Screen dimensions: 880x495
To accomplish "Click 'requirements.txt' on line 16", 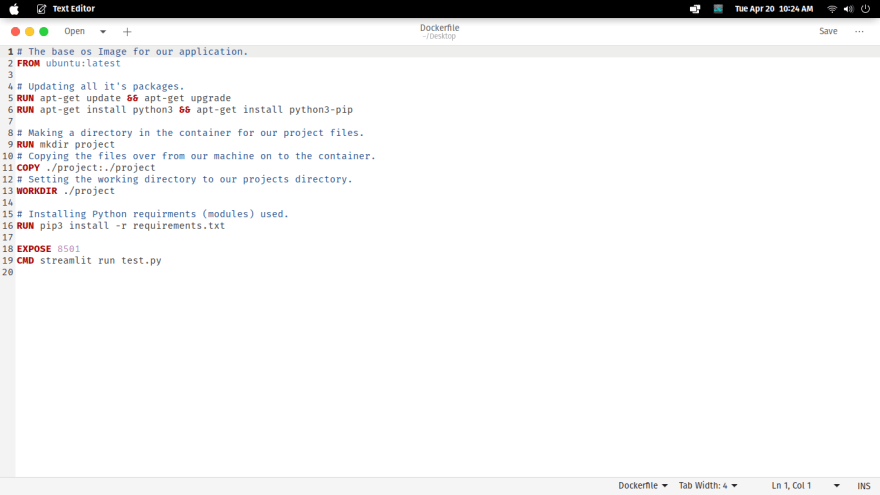I will [178, 226].
